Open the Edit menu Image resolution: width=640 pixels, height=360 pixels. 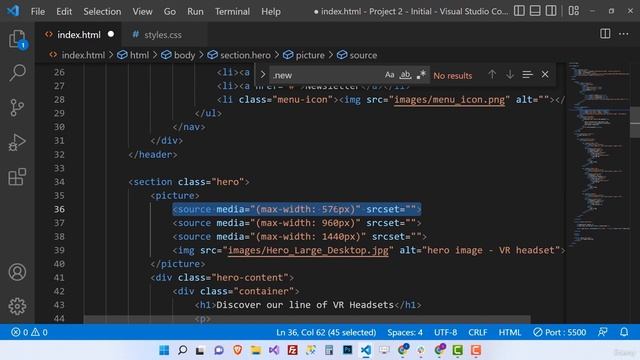[x=64, y=11]
